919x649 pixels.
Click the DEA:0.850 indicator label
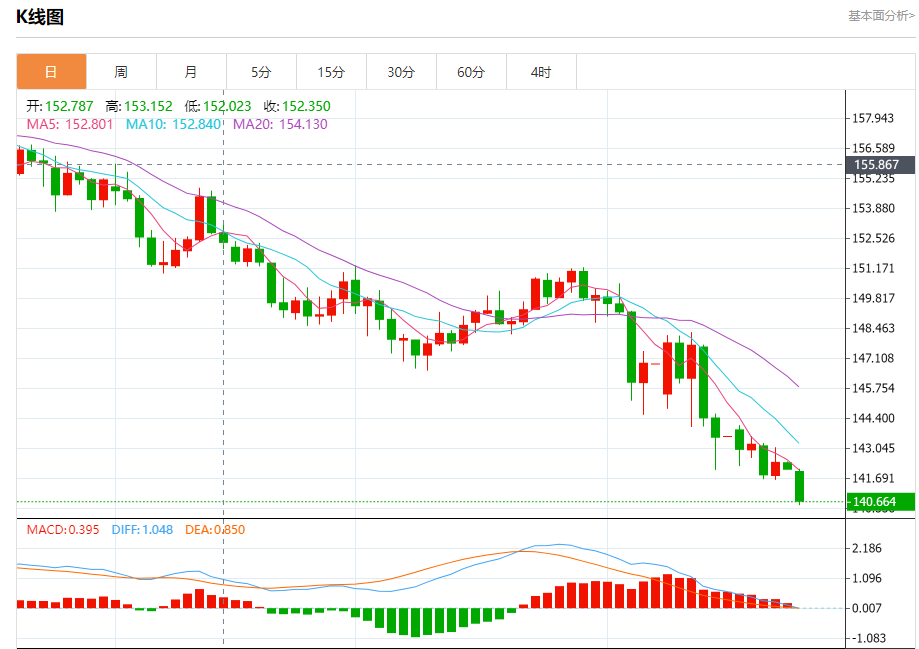(x=215, y=530)
